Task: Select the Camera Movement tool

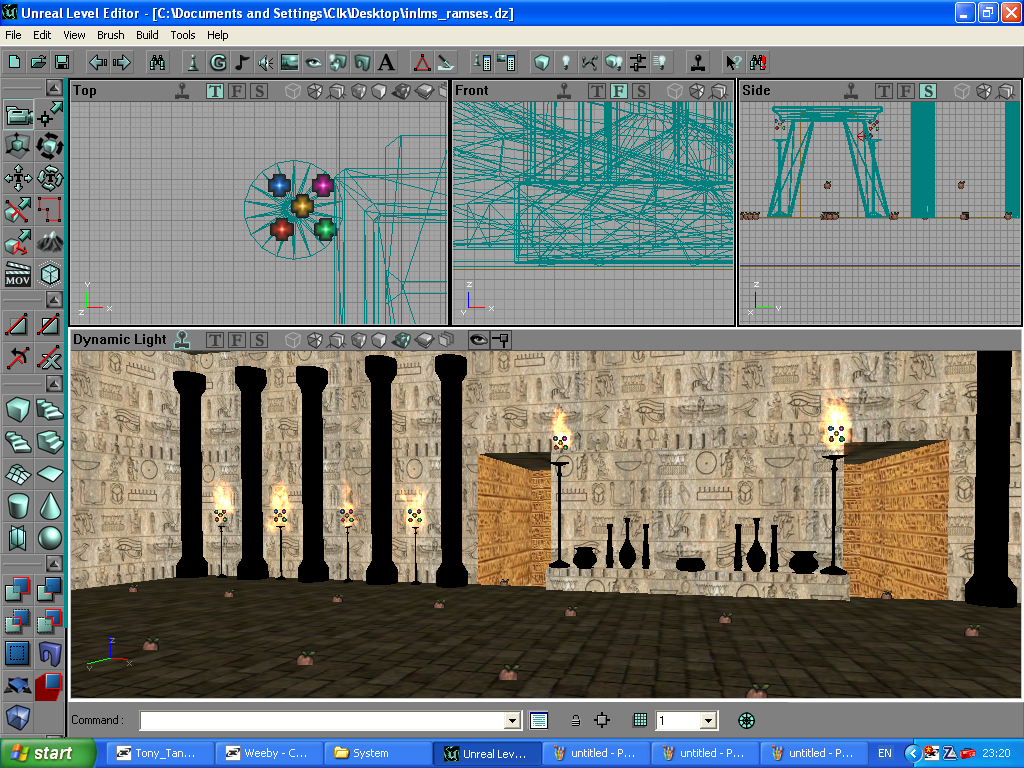Action: (x=17, y=116)
